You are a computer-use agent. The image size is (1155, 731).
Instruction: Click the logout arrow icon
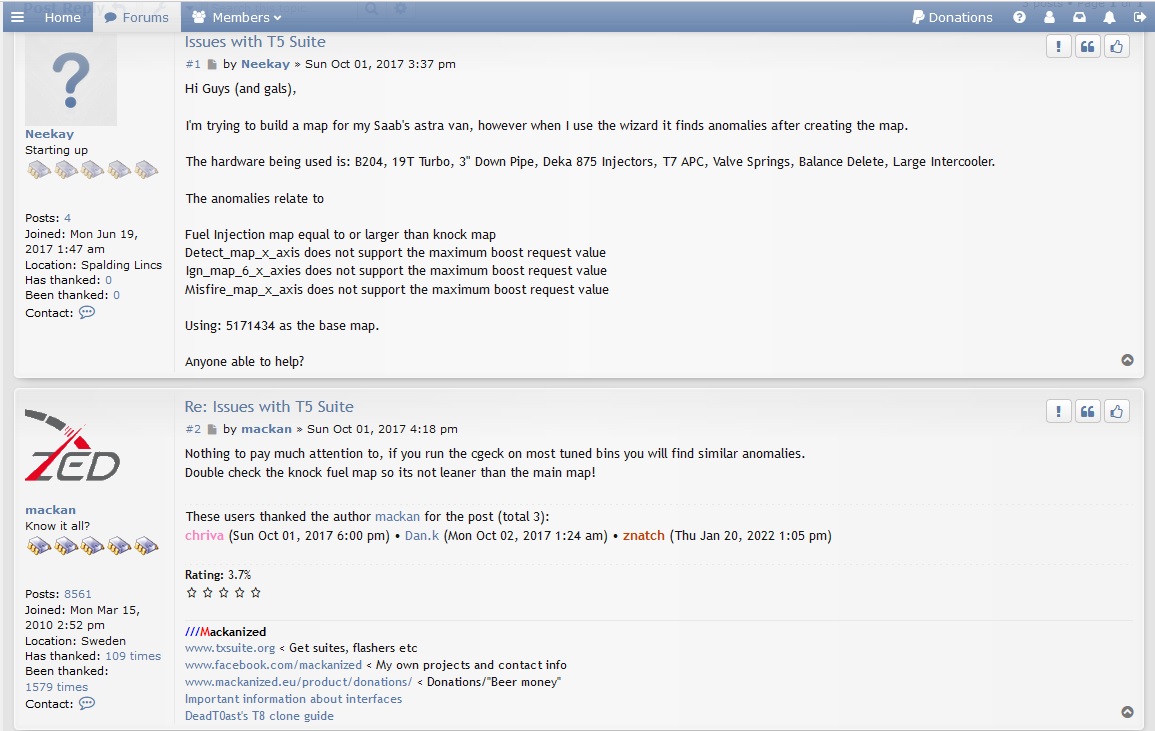(x=1139, y=17)
